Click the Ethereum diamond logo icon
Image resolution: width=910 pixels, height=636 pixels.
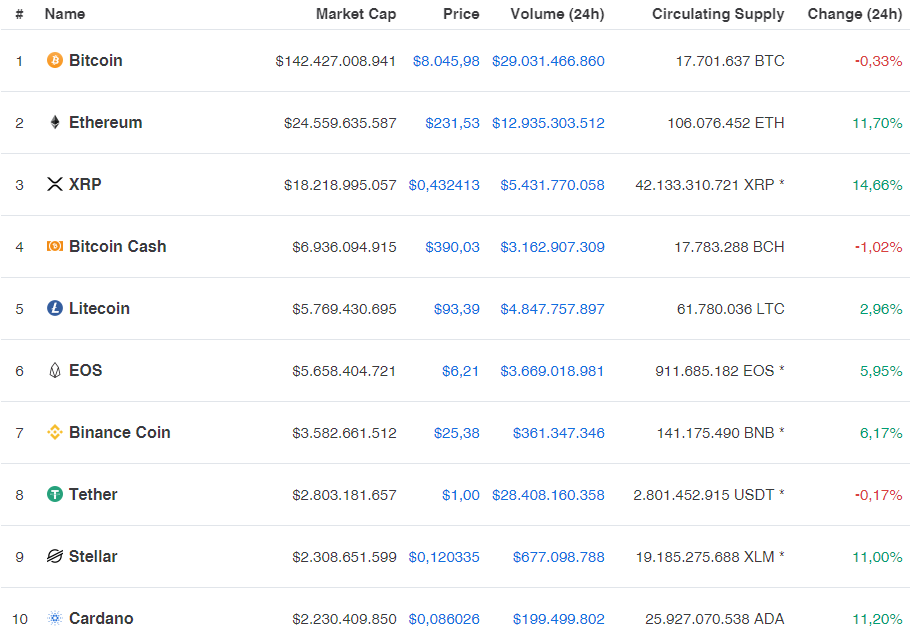55,122
